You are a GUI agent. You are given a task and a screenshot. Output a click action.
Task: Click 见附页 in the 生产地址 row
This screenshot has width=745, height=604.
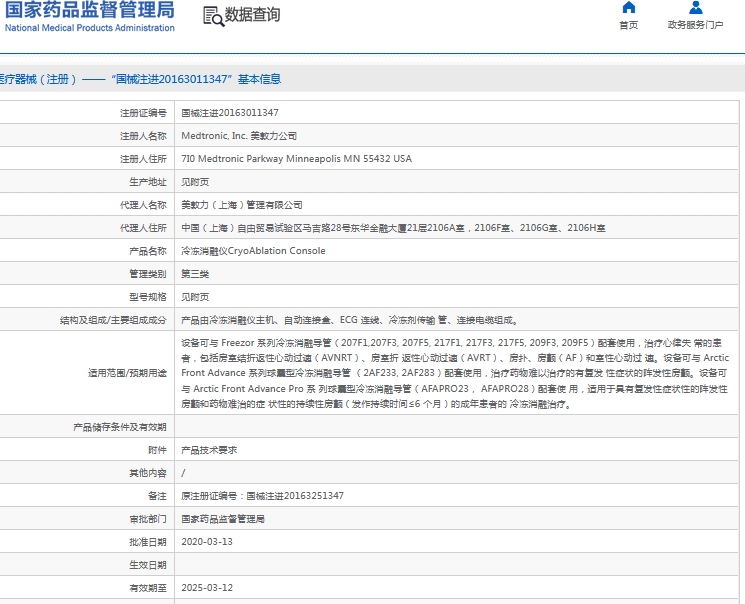195,182
